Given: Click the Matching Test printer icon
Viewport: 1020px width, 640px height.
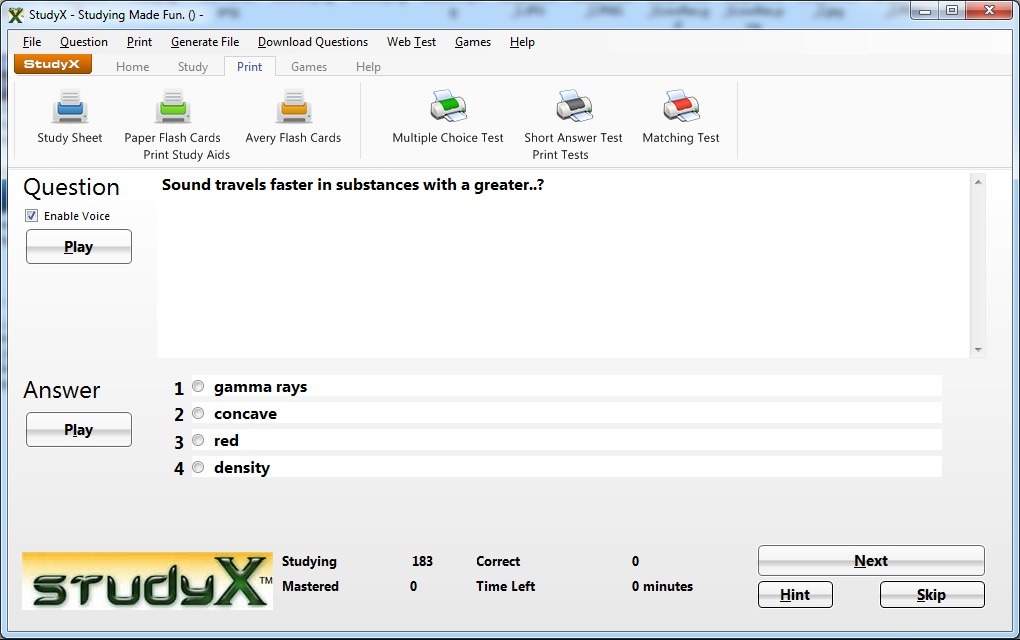Looking at the screenshot, I should click(x=681, y=106).
